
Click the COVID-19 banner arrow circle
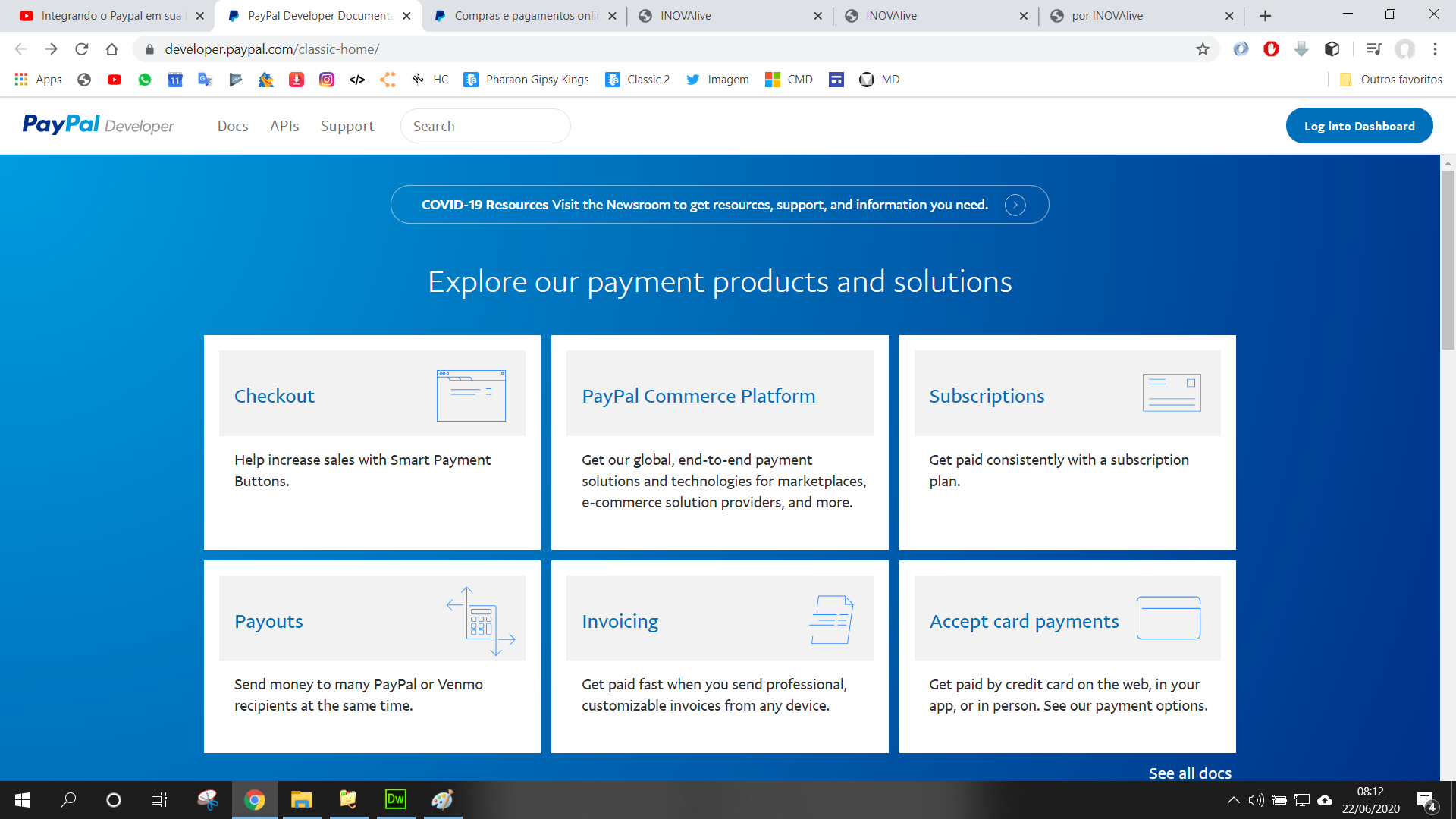click(x=1015, y=205)
